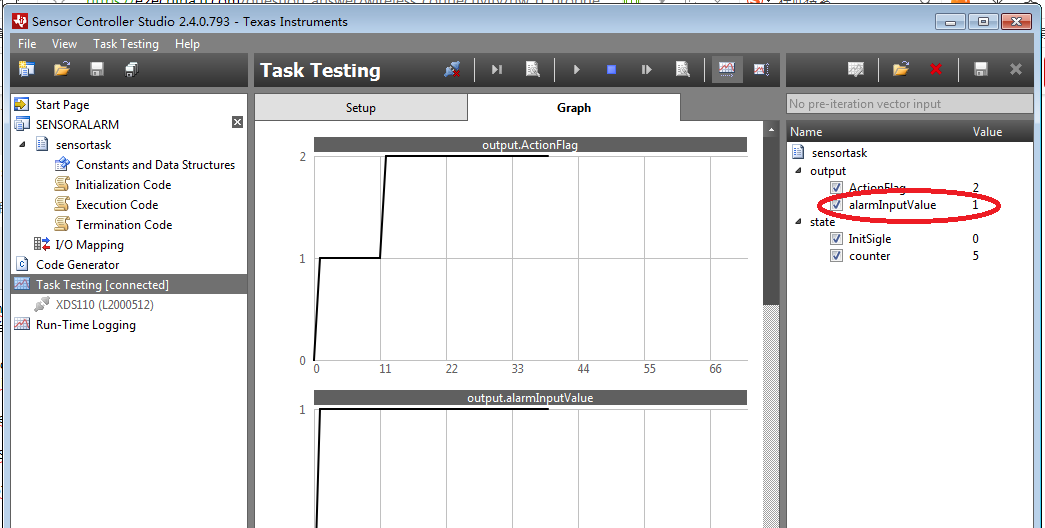Screen dimensions: 1045x528
Task: Click the step-execution icon after the Stop button
Action: pyautogui.click(x=646, y=69)
